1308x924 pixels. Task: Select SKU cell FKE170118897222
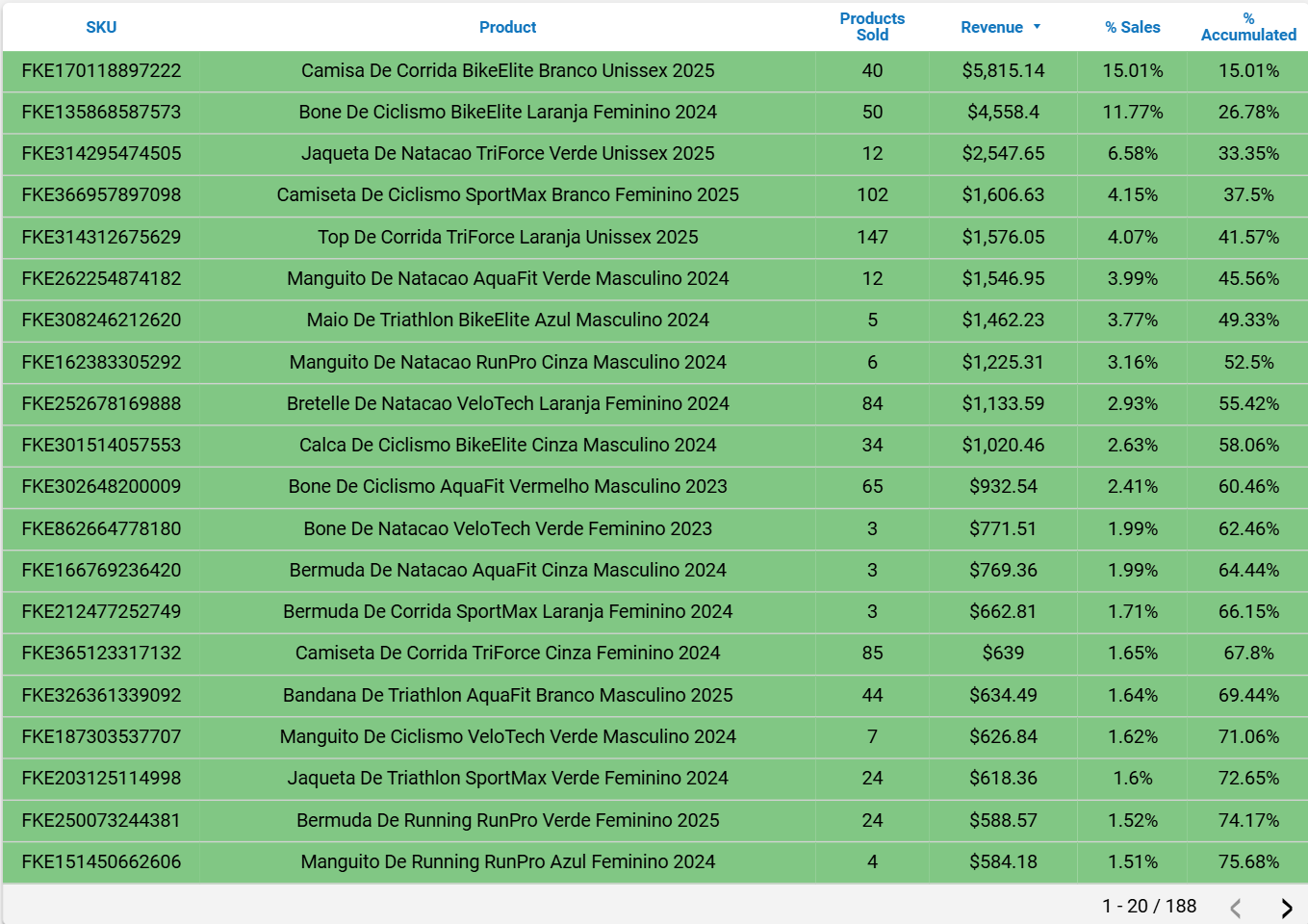tap(101, 70)
